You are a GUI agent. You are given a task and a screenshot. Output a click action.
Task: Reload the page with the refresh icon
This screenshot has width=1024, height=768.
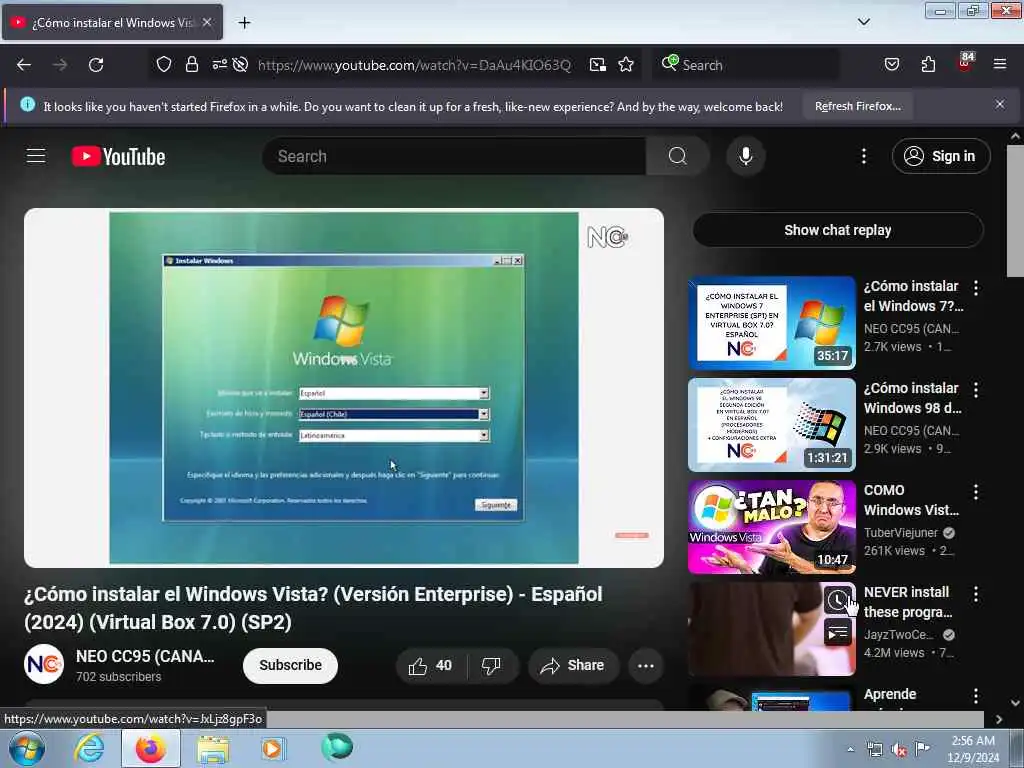click(x=96, y=65)
